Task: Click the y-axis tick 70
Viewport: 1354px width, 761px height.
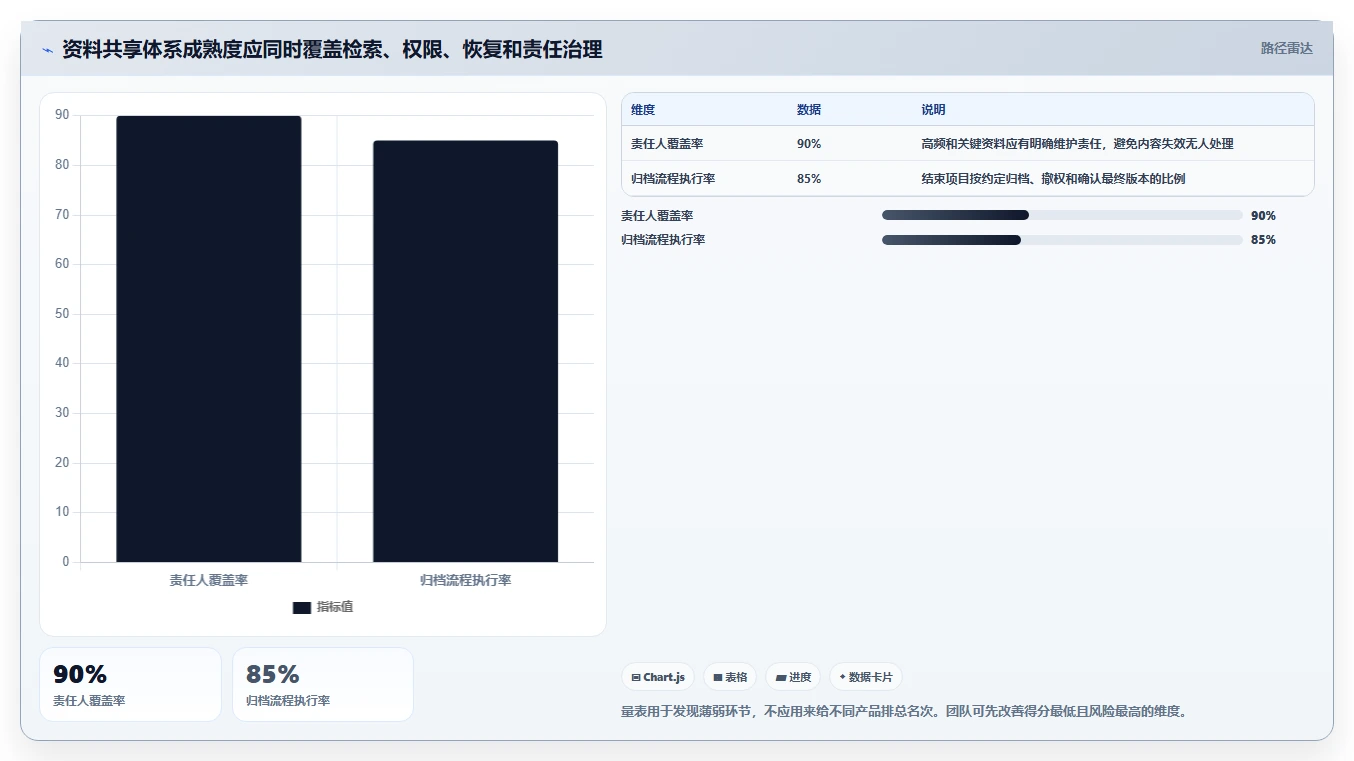Action: point(62,215)
